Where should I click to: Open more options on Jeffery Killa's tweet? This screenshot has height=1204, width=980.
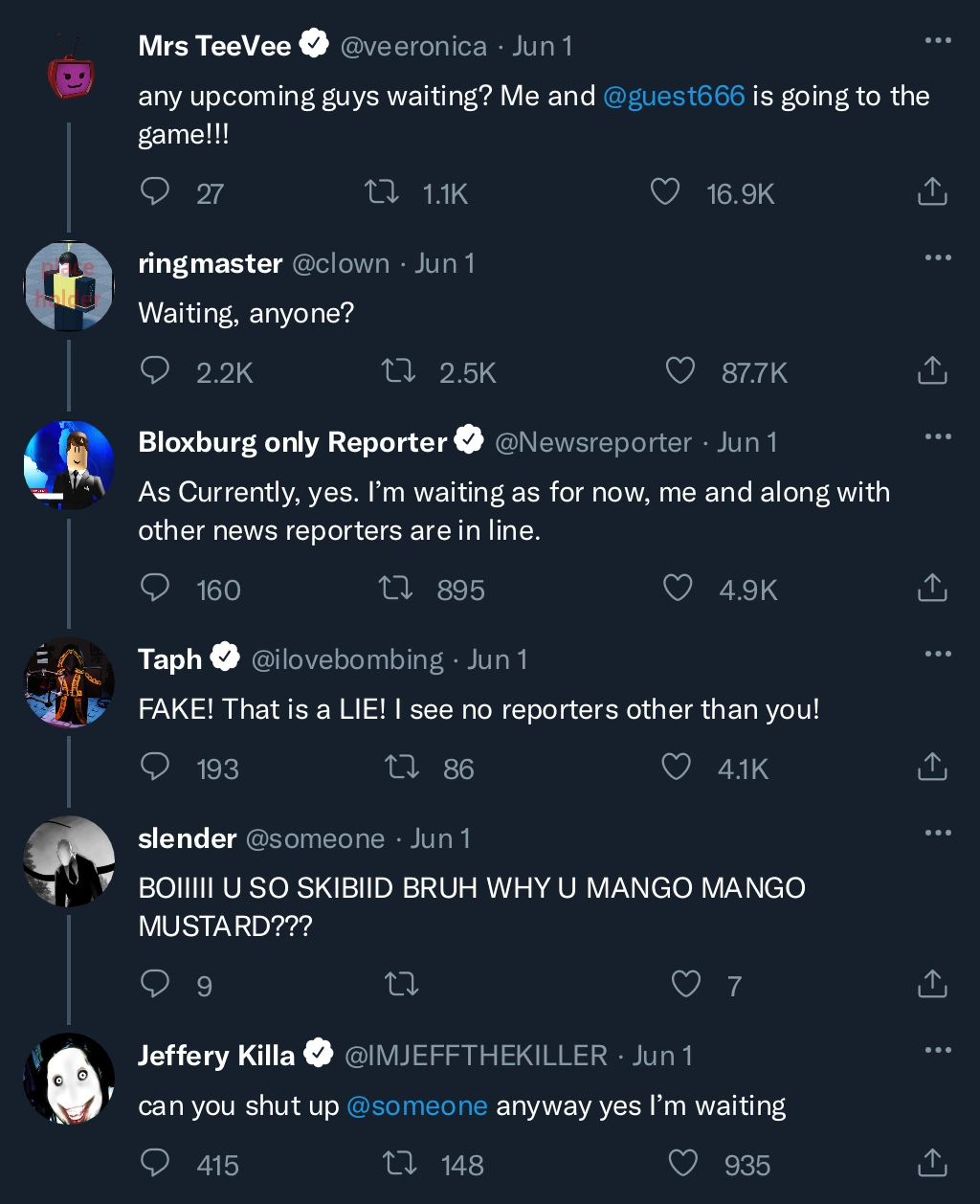point(938,1051)
